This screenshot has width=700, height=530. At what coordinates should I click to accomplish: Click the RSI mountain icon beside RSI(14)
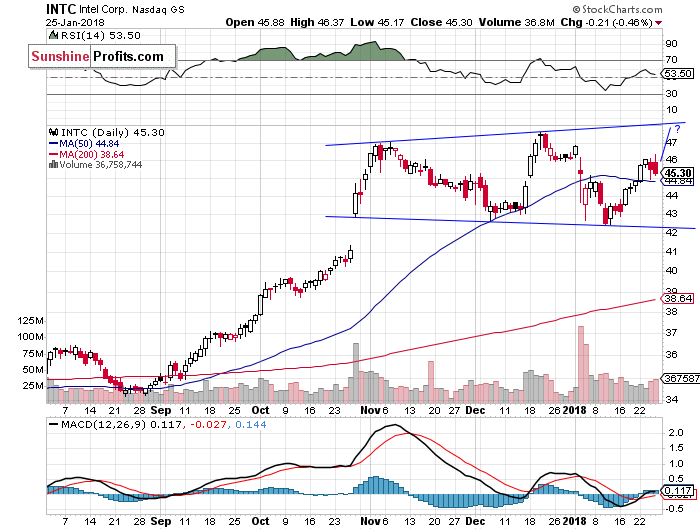pos(53,35)
